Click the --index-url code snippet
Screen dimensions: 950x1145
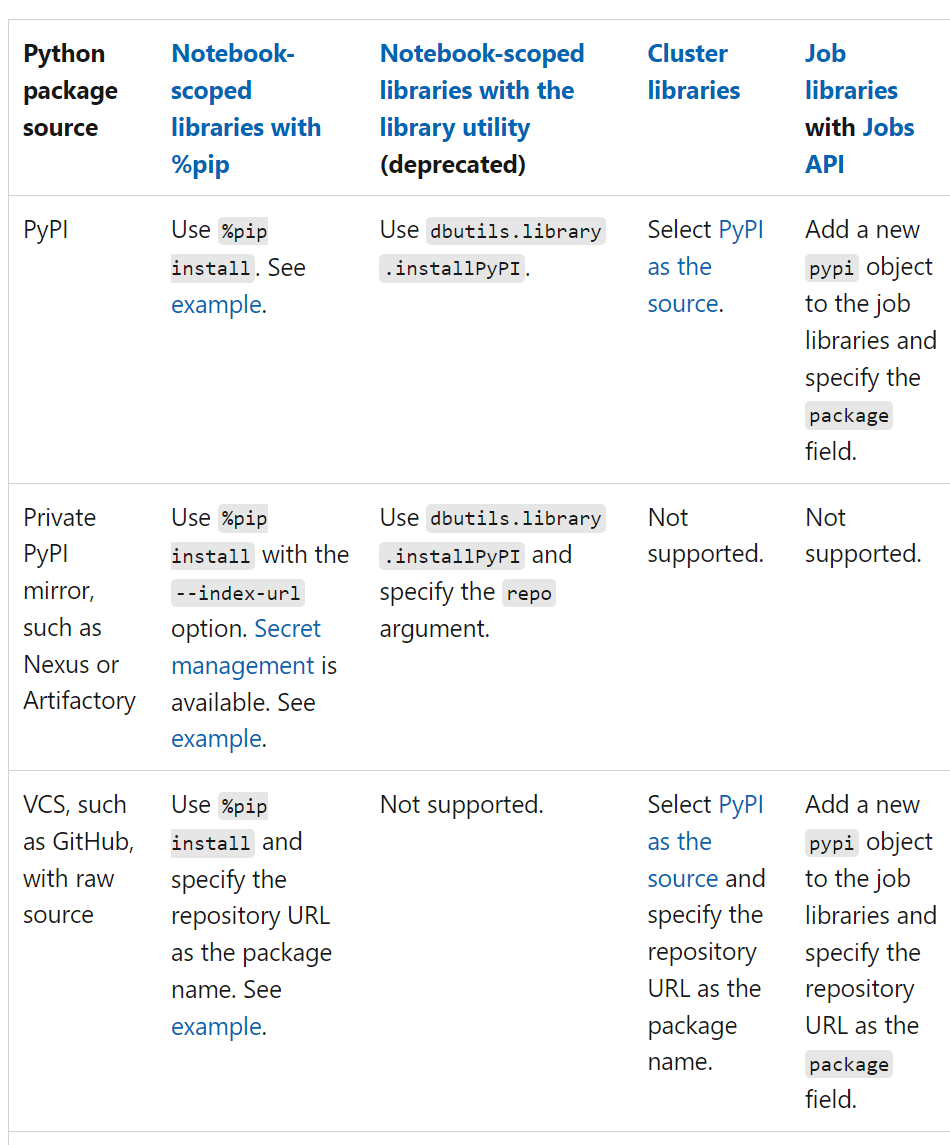pos(238,593)
